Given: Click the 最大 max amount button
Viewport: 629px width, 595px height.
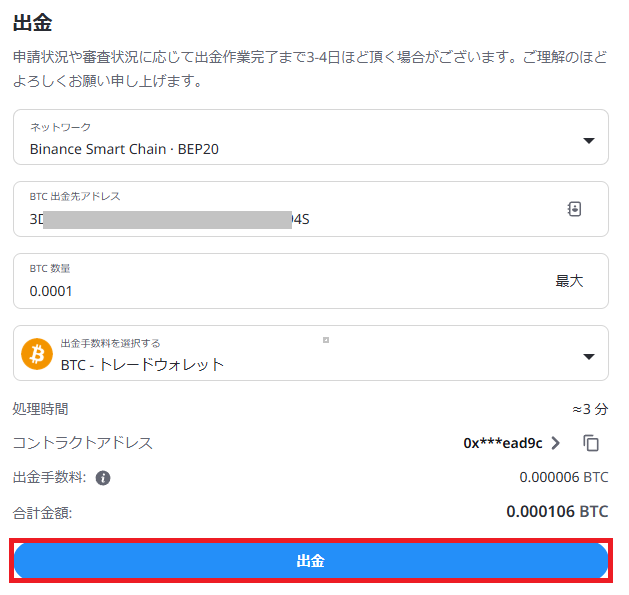Looking at the screenshot, I should [x=569, y=281].
